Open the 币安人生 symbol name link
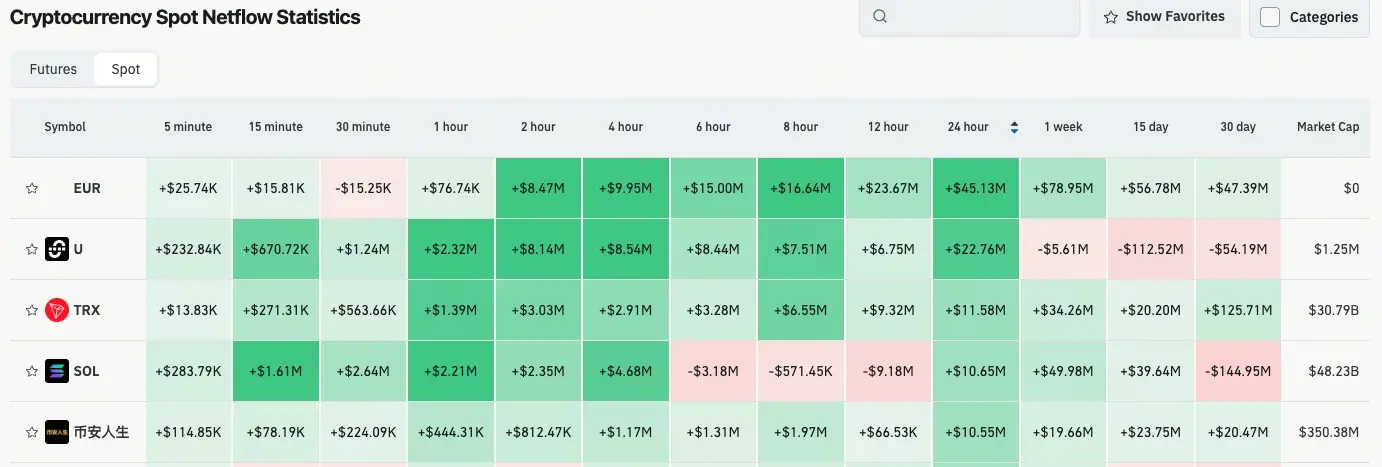This screenshot has height=467, width=1382. point(101,432)
